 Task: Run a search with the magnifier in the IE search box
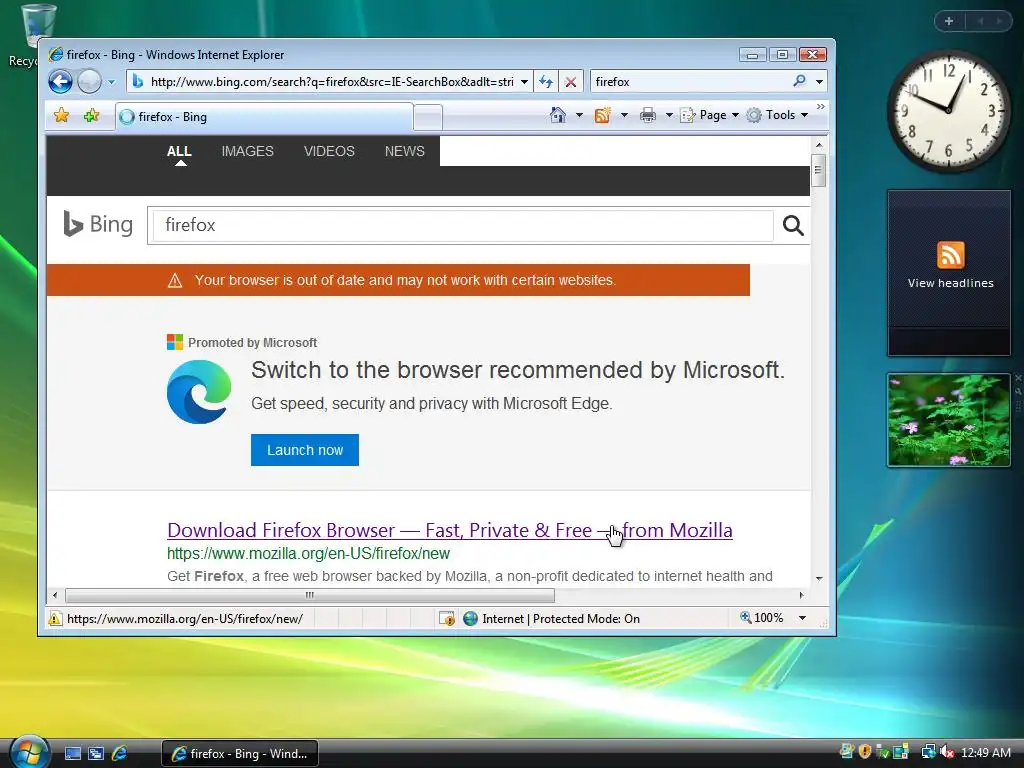coord(799,81)
